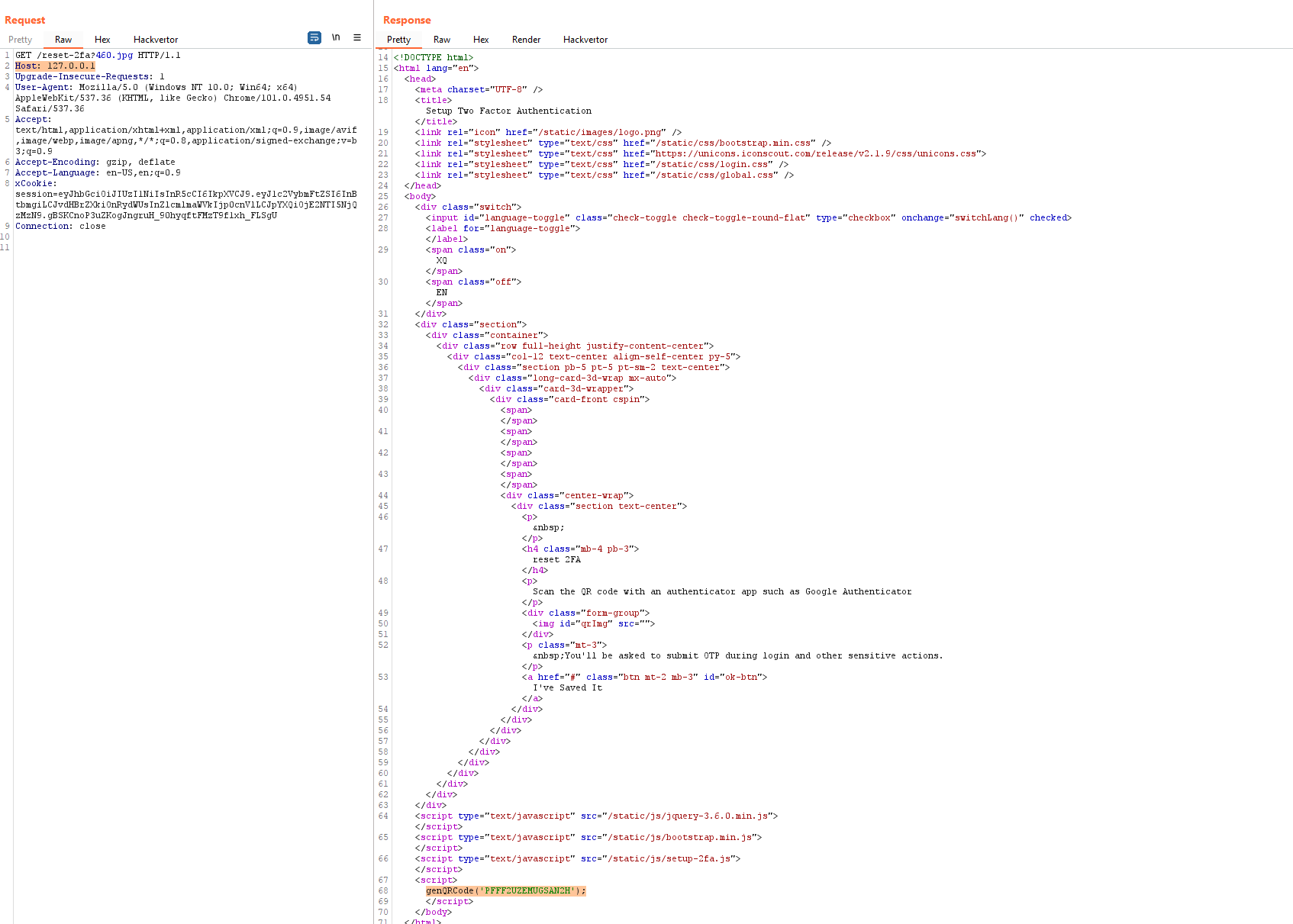This screenshot has height=924, width=1293.
Task: Place cursor on GET /reset-2fa request line
Action: [x=98, y=56]
